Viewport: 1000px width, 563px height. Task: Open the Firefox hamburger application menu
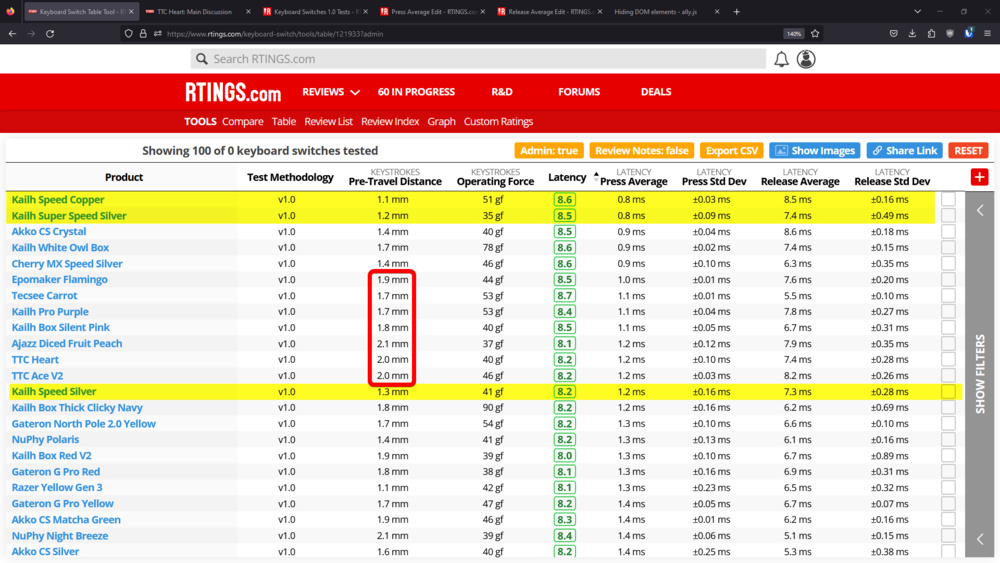[x=987, y=33]
